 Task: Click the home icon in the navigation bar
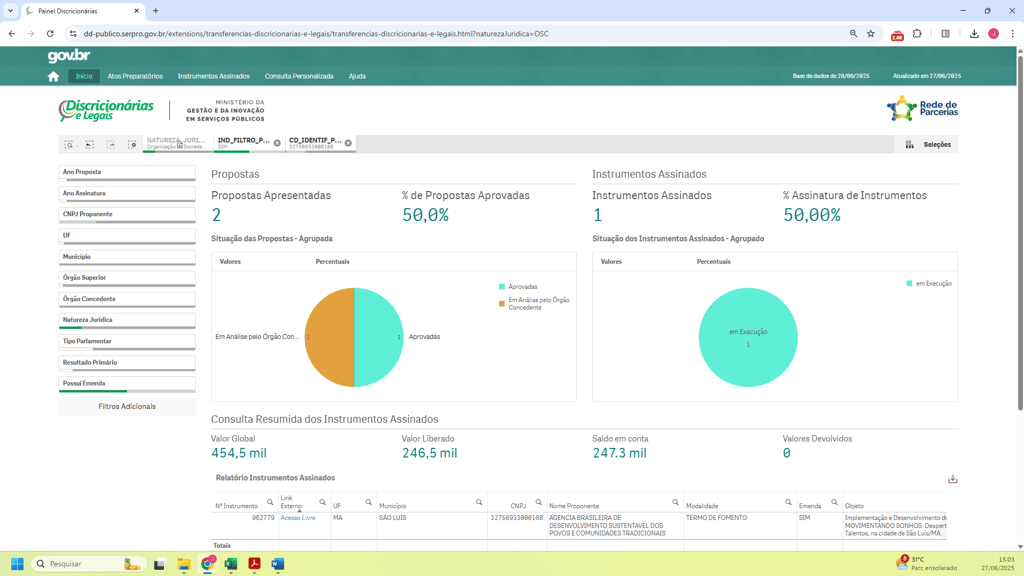(53, 76)
